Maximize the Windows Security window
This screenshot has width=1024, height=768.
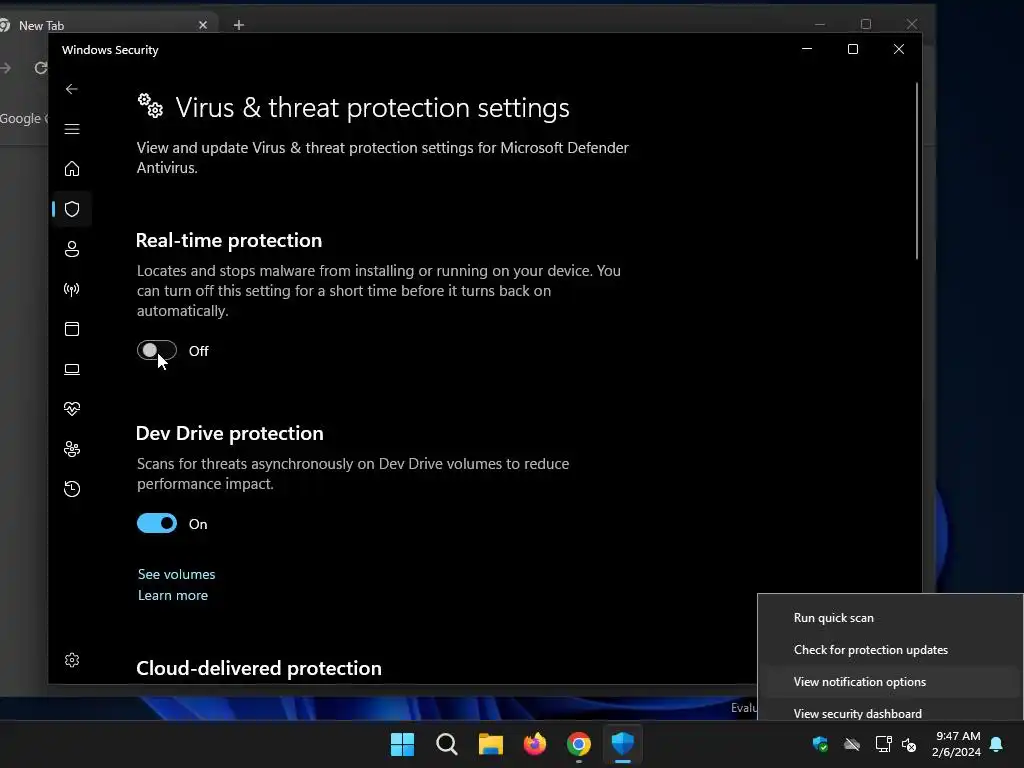click(x=853, y=49)
